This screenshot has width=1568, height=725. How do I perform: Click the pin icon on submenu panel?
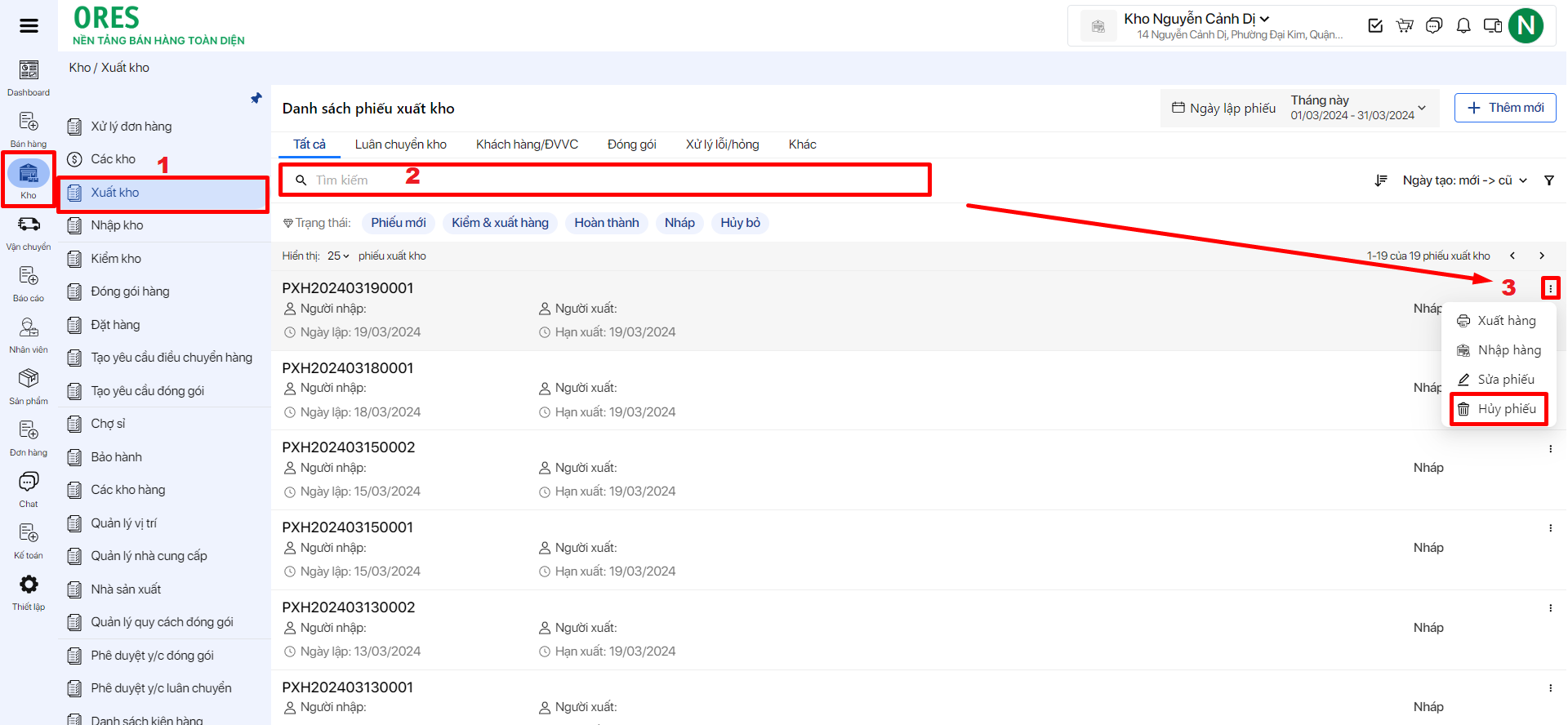click(256, 99)
